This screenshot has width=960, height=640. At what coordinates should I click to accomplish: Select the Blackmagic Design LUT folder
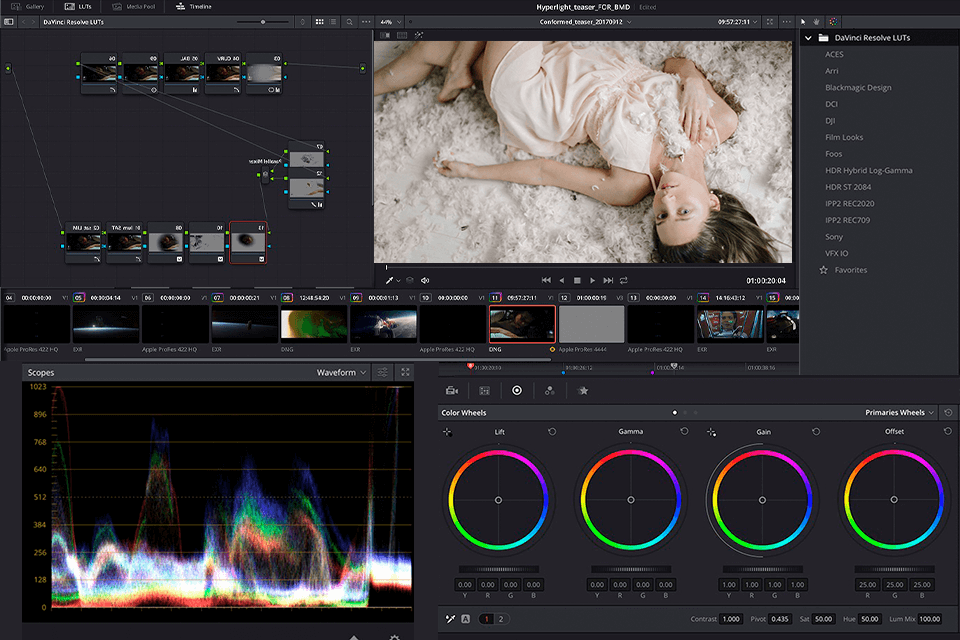[858, 88]
